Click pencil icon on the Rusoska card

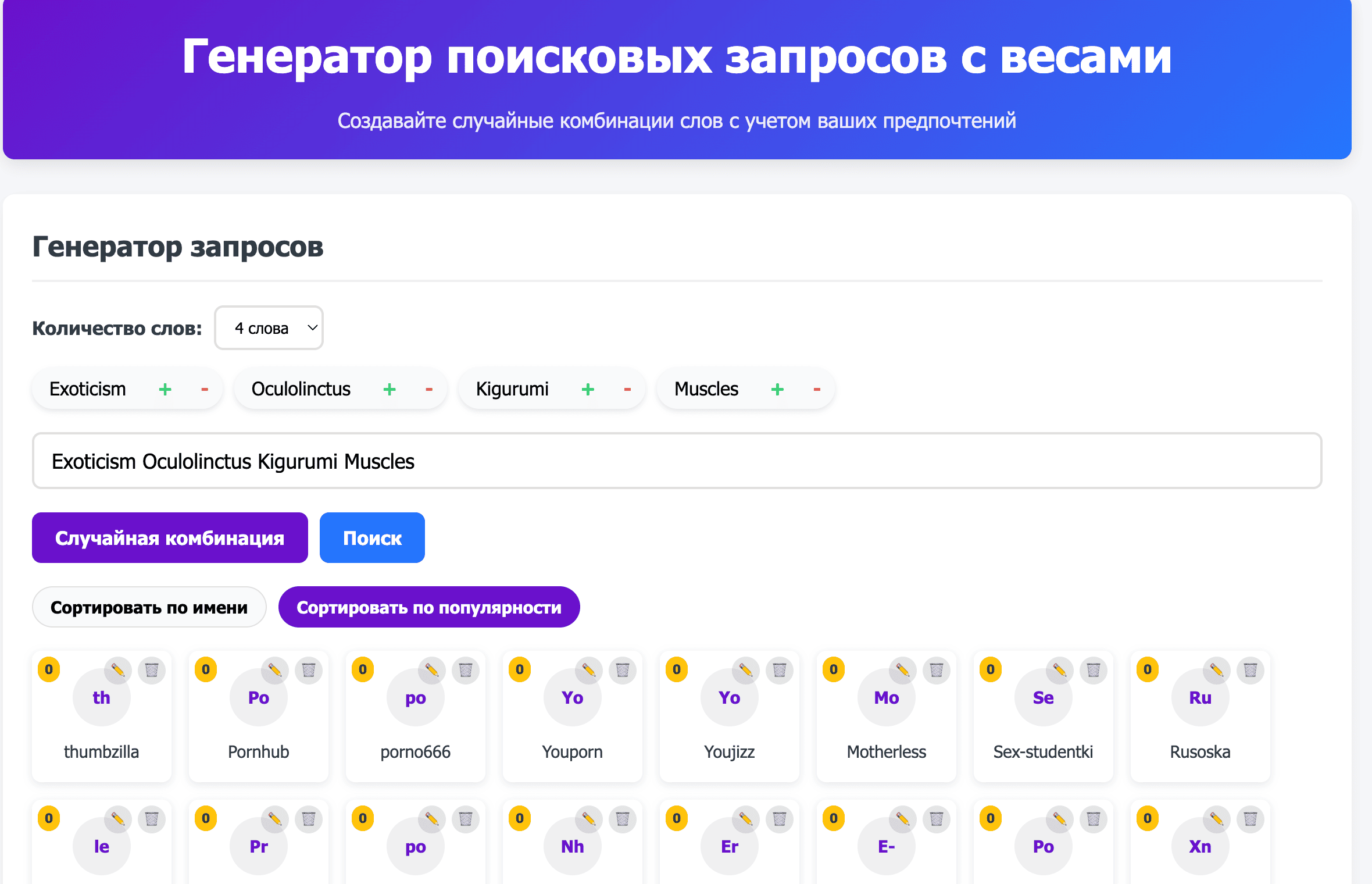tap(1217, 671)
